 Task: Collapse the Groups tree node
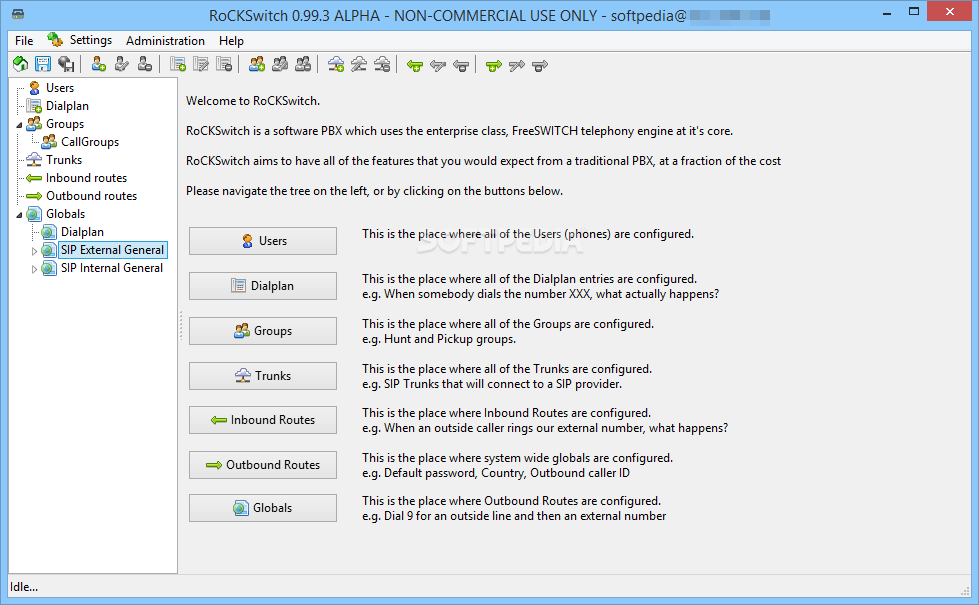[x=19, y=125]
